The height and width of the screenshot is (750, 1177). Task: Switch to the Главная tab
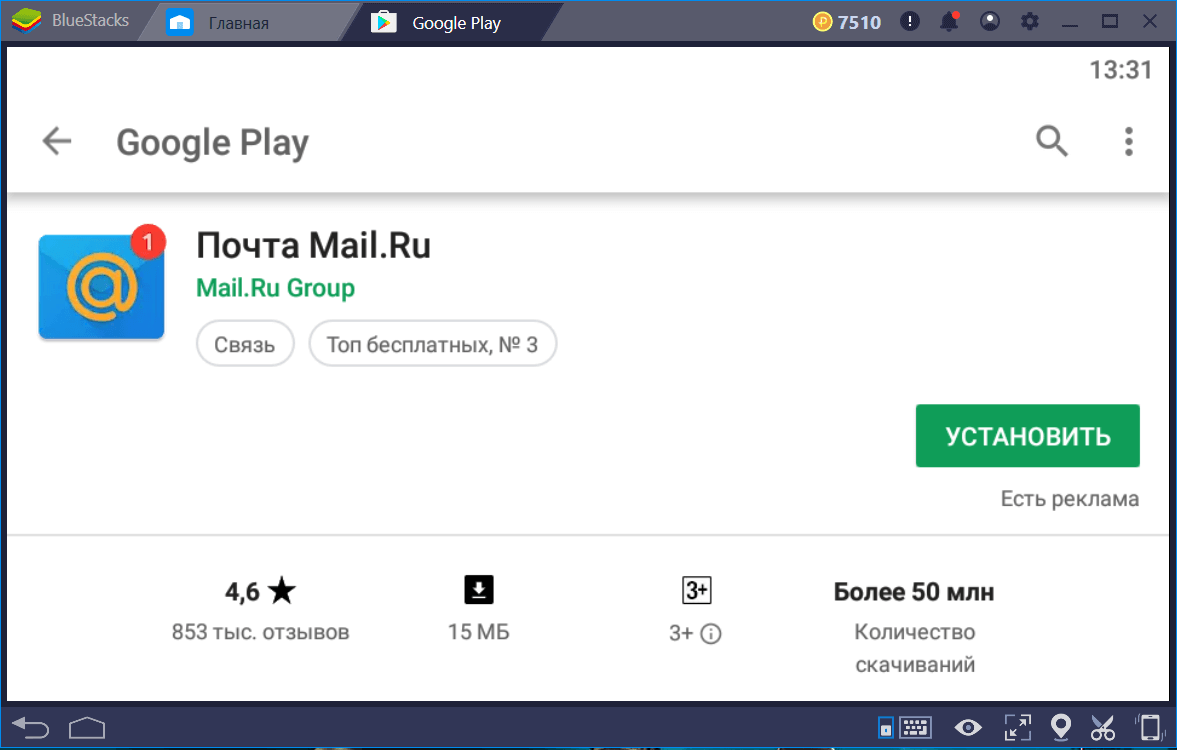click(x=238, y=22)
